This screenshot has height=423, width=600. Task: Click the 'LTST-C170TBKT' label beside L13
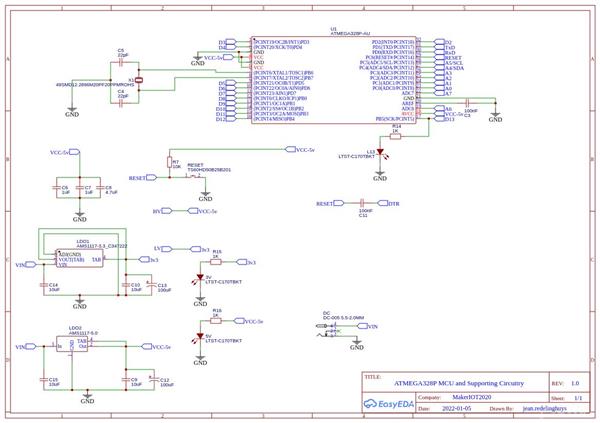click(x=357, y=157)
